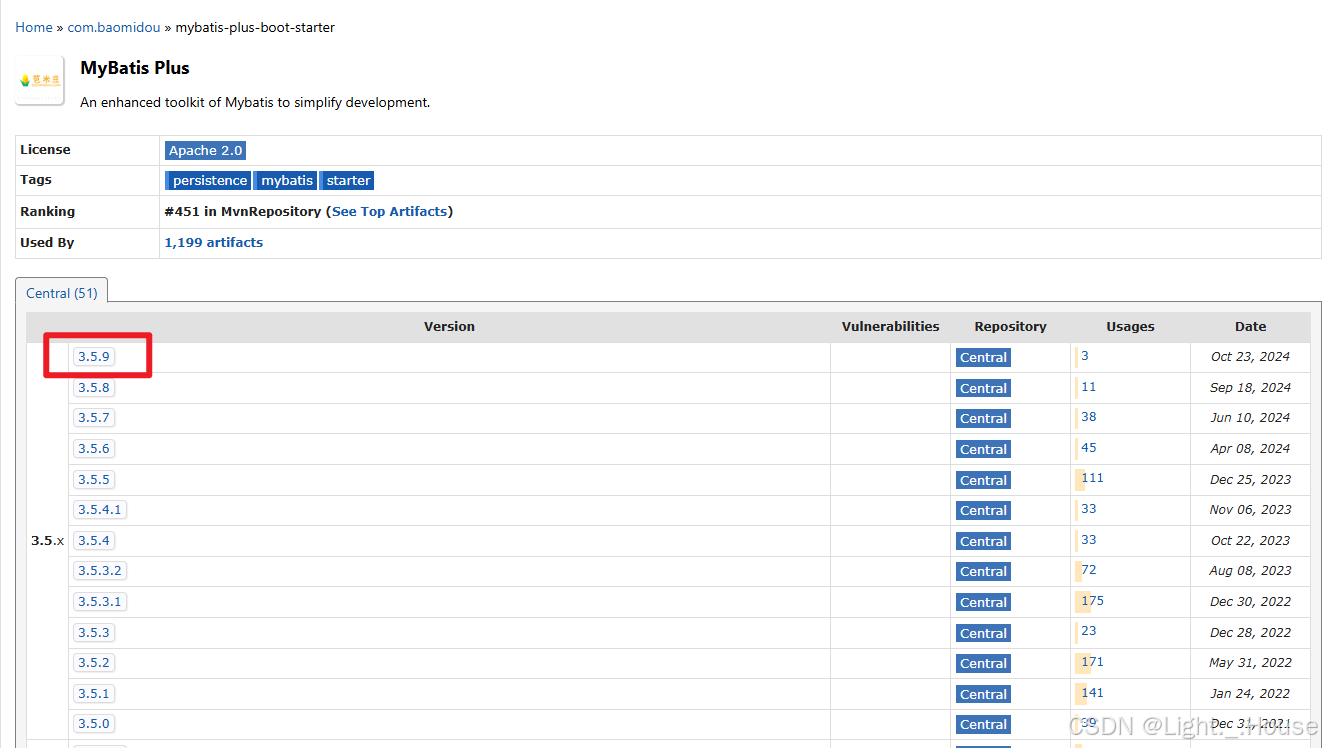The image size is (1322, 748).
Task: Open version 3.5.7
Action: 94,418
